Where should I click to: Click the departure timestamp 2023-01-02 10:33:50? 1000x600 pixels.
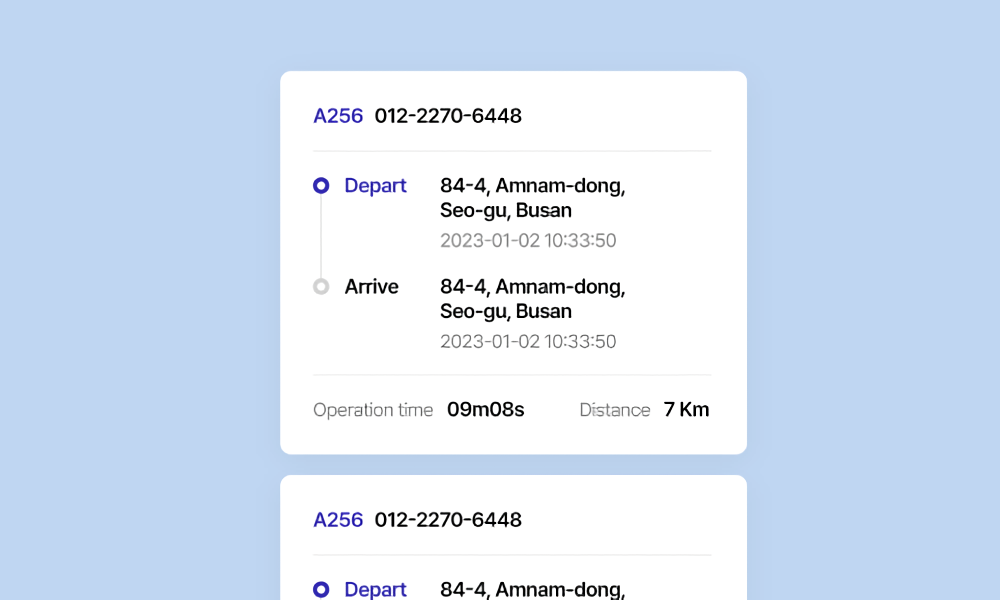[x=528, y=241]
